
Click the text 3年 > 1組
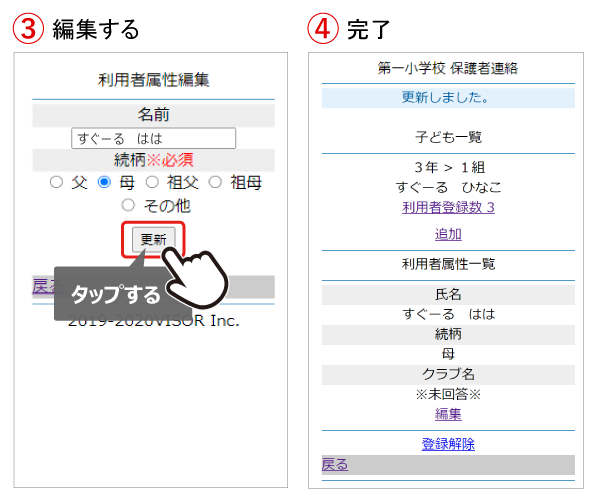[450, 167]
